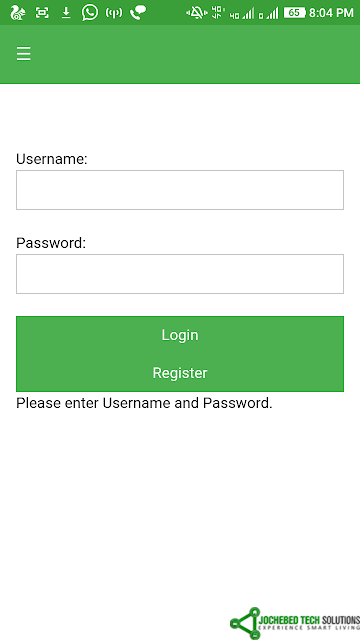Click the 'Please enter Username and Password' message
The height and width of the screenshot is (640, 360).
(144, 403)
